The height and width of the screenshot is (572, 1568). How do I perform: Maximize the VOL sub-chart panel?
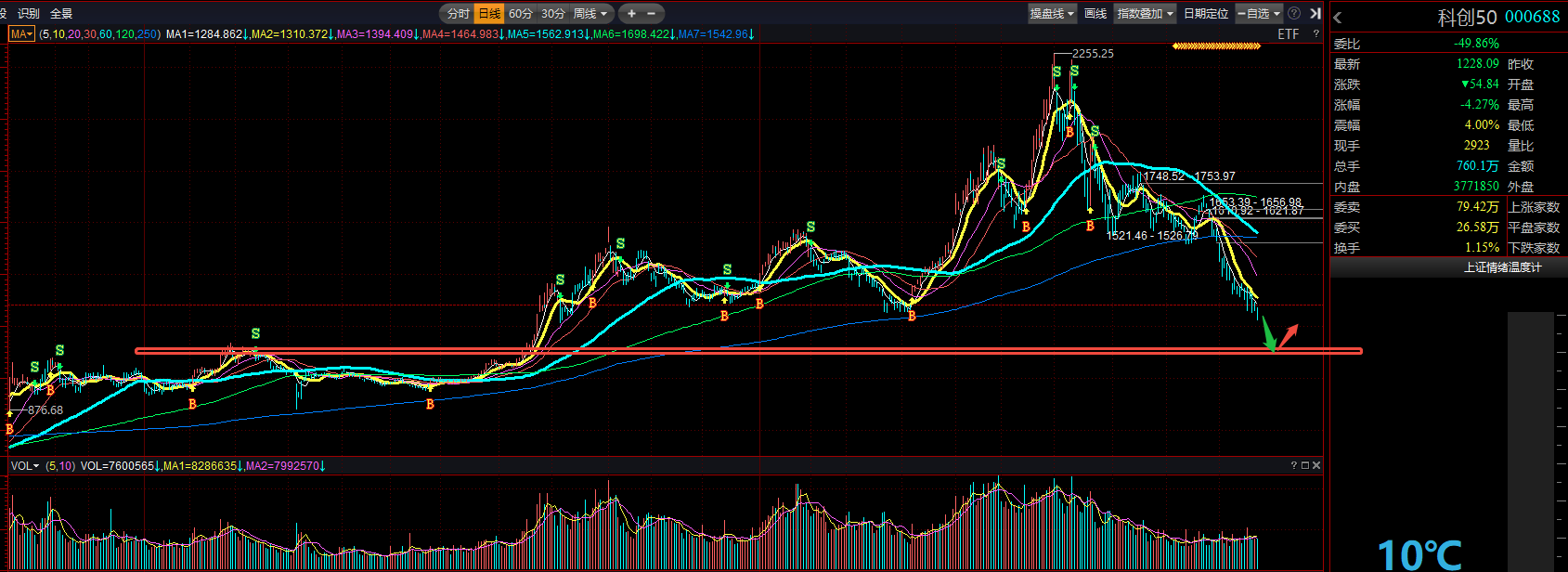pyautogui.click(x=1304, y=465)
